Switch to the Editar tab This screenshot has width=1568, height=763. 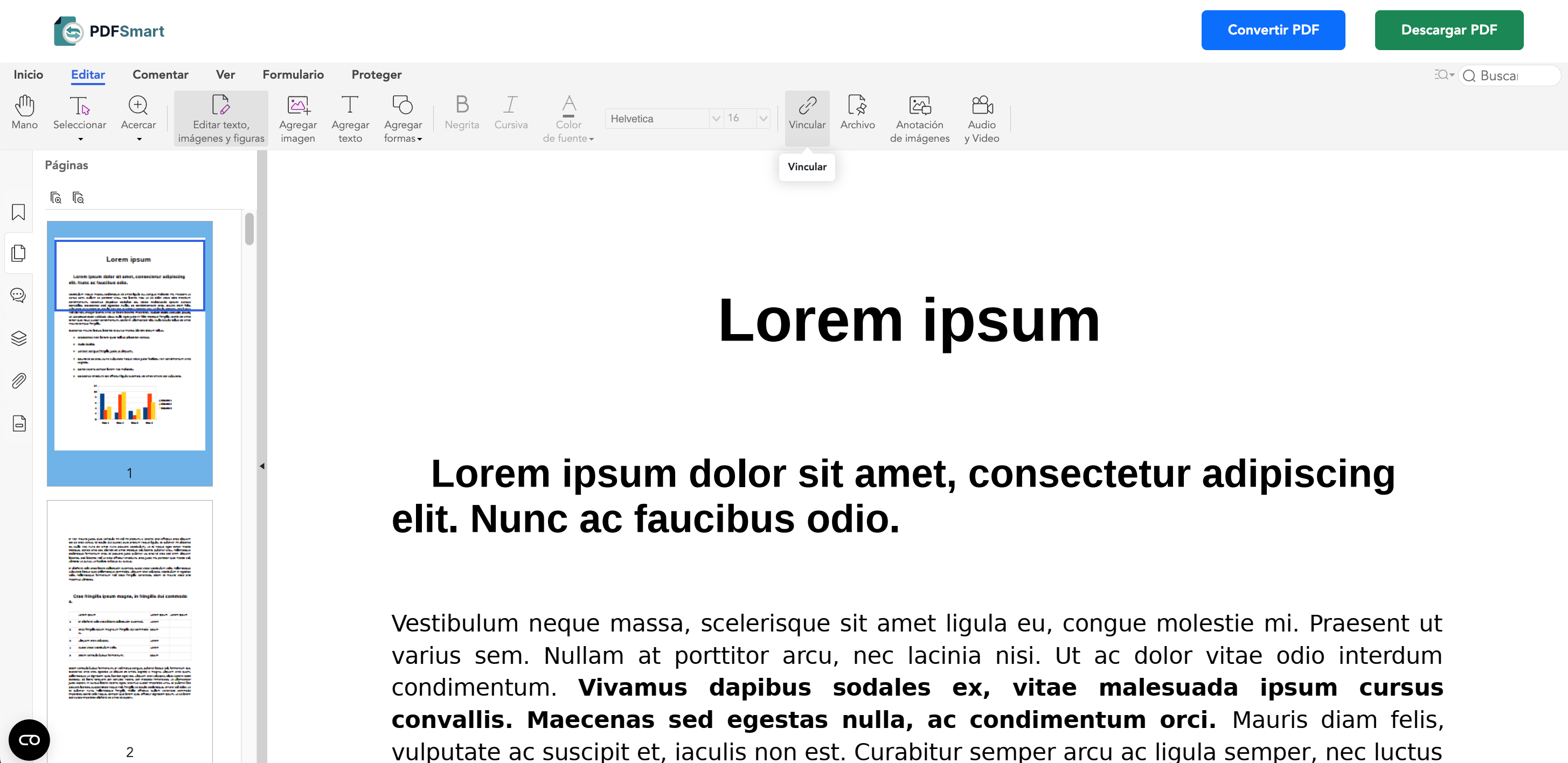88,74
